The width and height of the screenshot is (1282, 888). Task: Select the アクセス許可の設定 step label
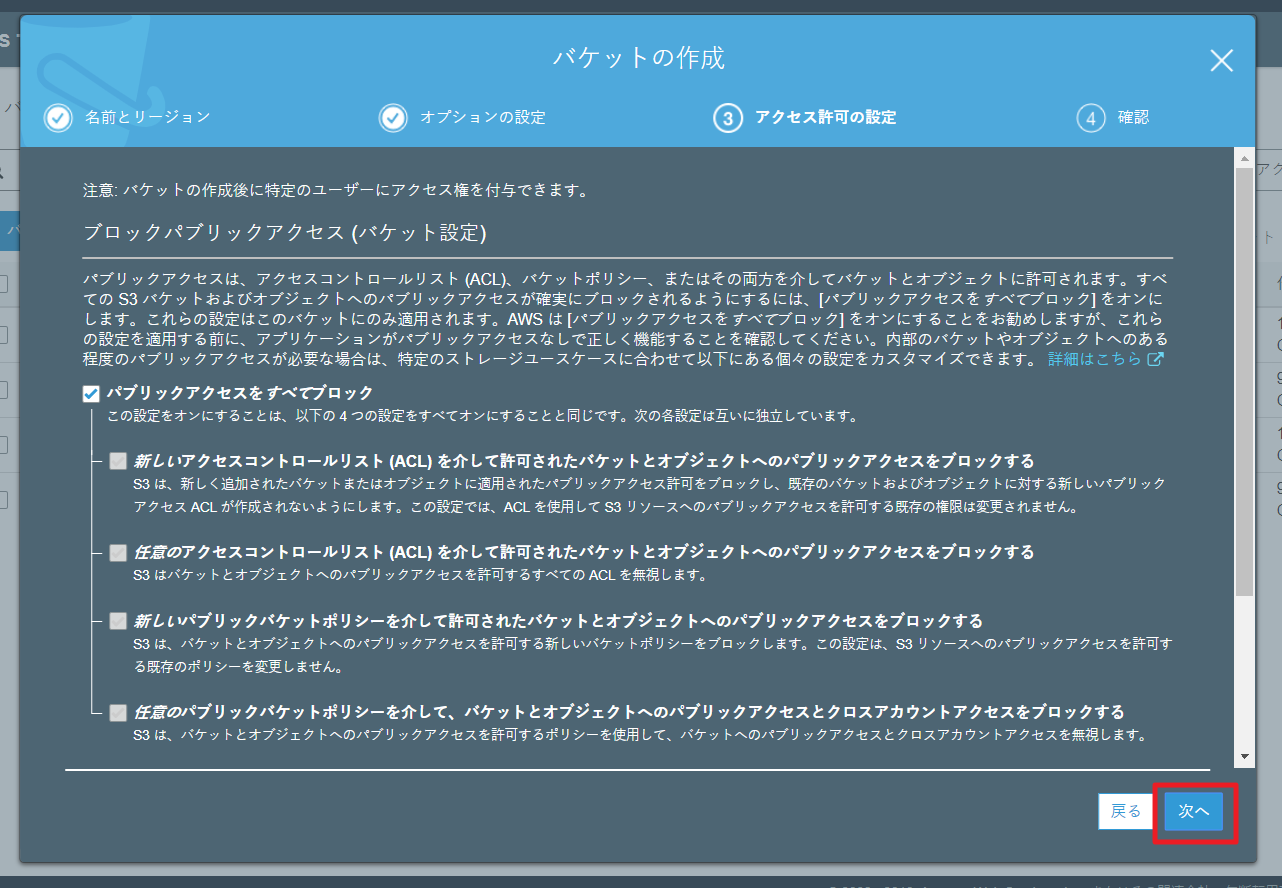pos(825,117)
